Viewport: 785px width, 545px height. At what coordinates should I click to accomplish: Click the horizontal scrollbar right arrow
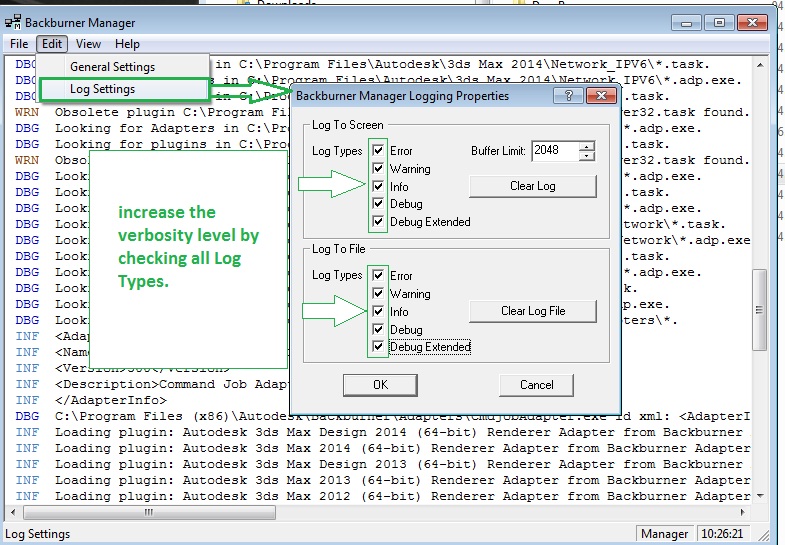pyautogui.click(x=743, y=512)
